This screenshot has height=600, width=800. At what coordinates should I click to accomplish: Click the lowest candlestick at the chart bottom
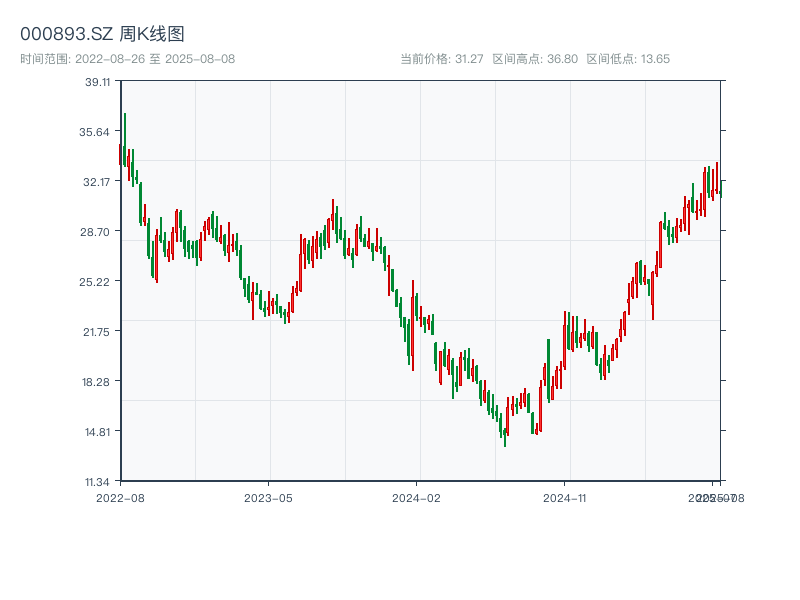tap(505, 436)
